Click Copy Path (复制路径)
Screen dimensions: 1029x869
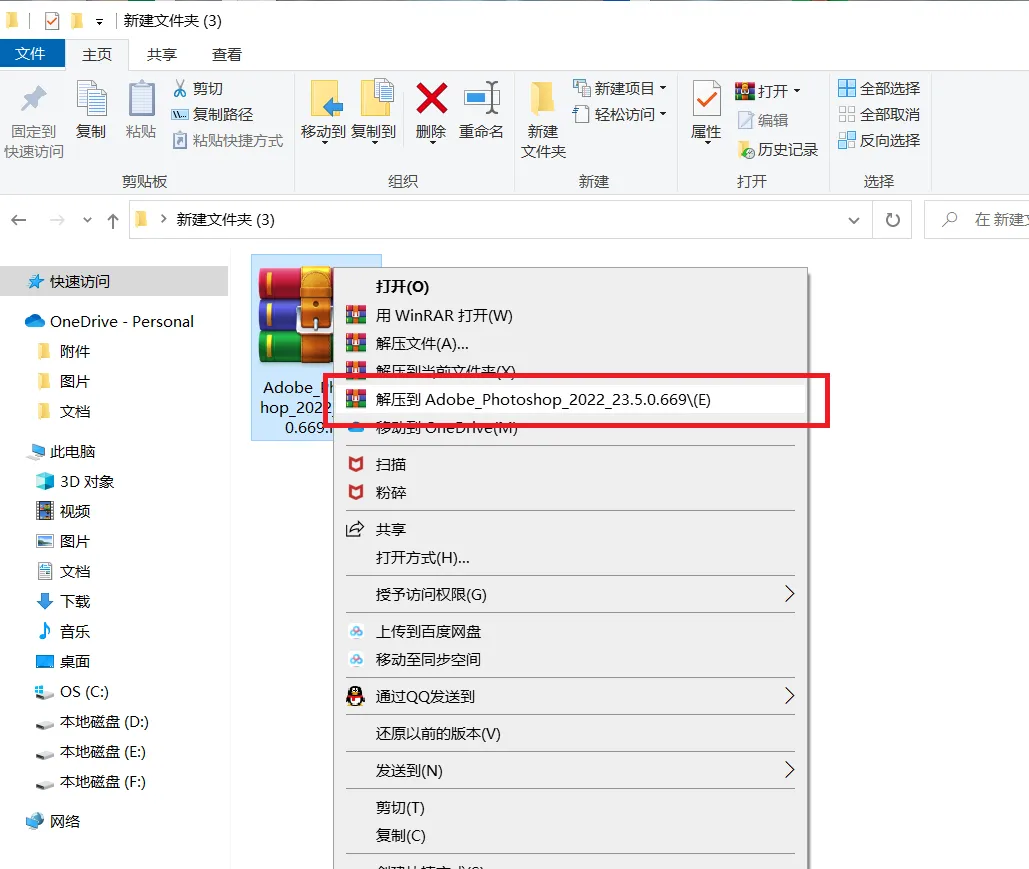coord(212,114)
